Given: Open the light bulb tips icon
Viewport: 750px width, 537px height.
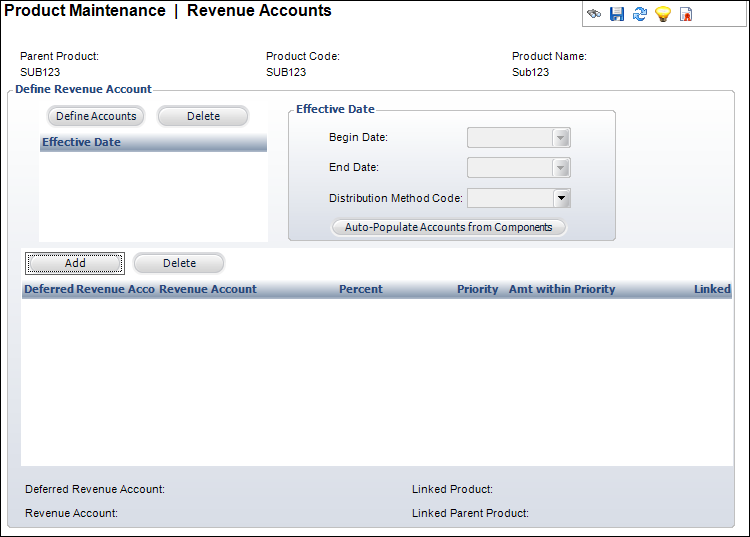Looking at the screenshot, I should tap(662, 14).
